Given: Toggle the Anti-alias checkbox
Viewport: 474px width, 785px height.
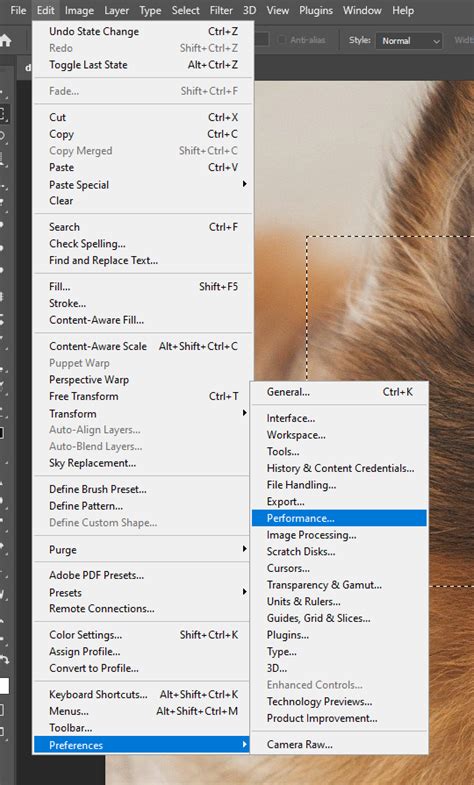Looking at the screenshot, I should [x=282, y=40].
